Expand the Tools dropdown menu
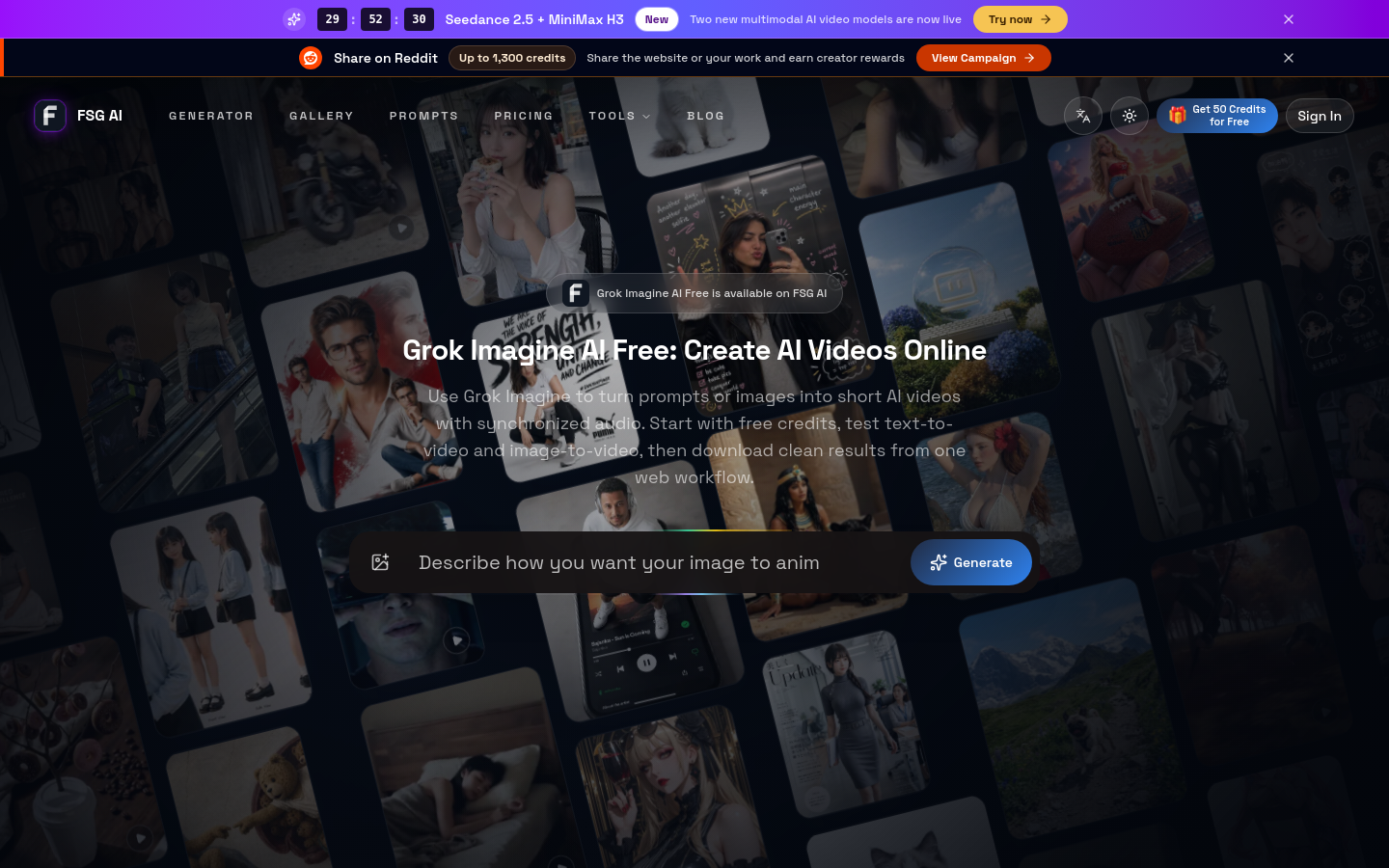 tap(620, 116)
